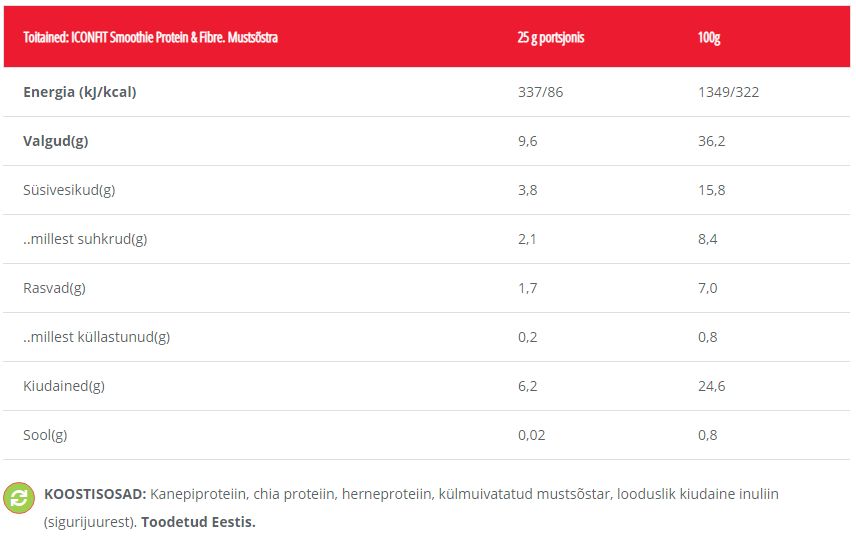Viewport: 856px width, 549px height.
Task: Select the '100g' column header
Action: pos(709,37)
